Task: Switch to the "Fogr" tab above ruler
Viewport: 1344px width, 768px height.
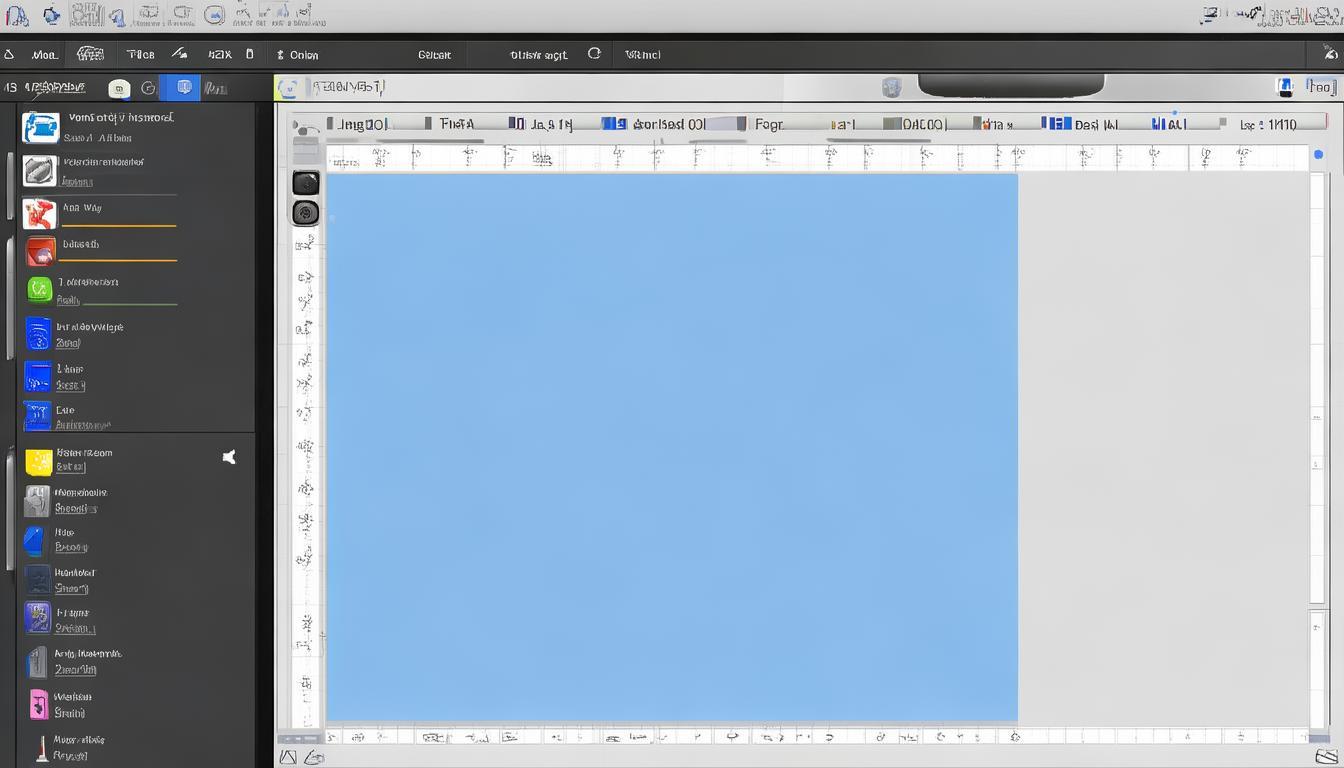Action: pos(769,125)
